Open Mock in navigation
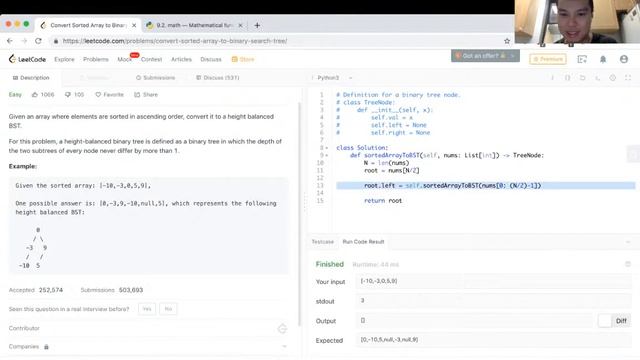640x360 pixels. point(124,59)
